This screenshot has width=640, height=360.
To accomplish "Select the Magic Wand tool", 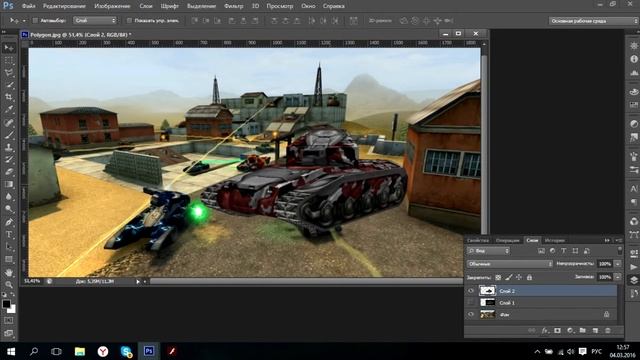I will [x=9, y=85].
